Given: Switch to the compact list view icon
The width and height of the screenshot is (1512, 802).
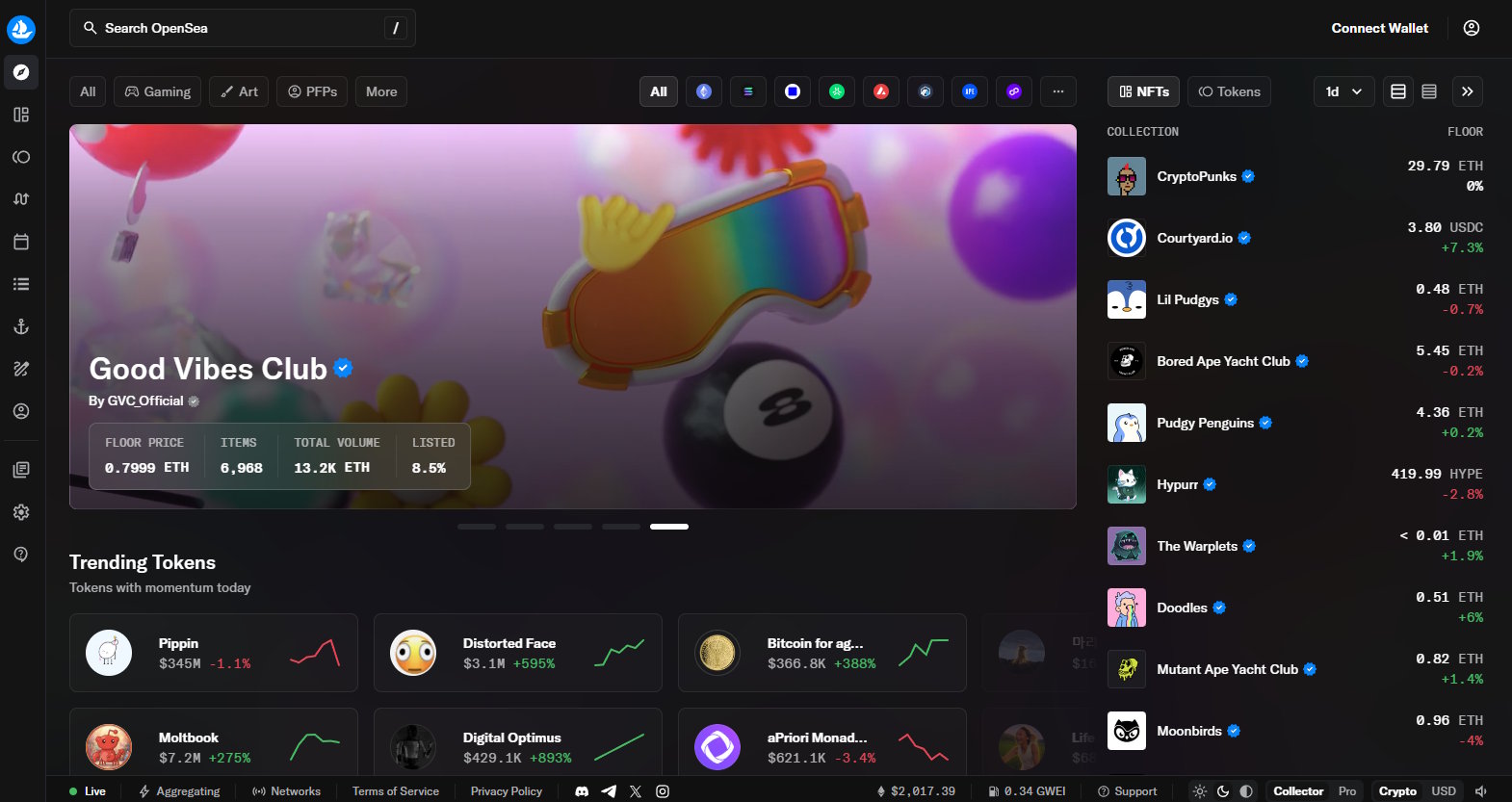Looking at the screenshot, I should click(1429, 91).
